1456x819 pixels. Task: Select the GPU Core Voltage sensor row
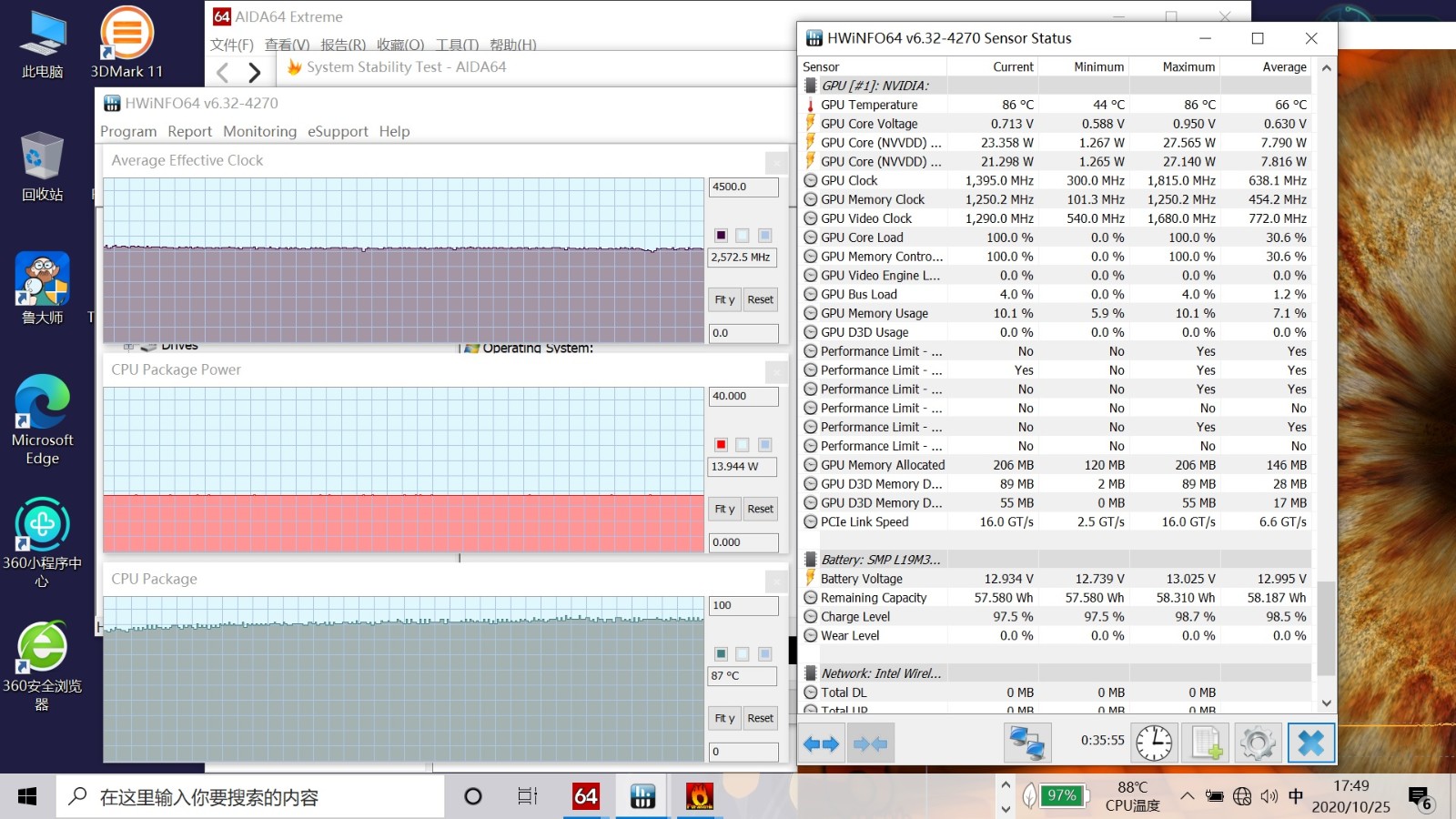[x=1057, y=124]
